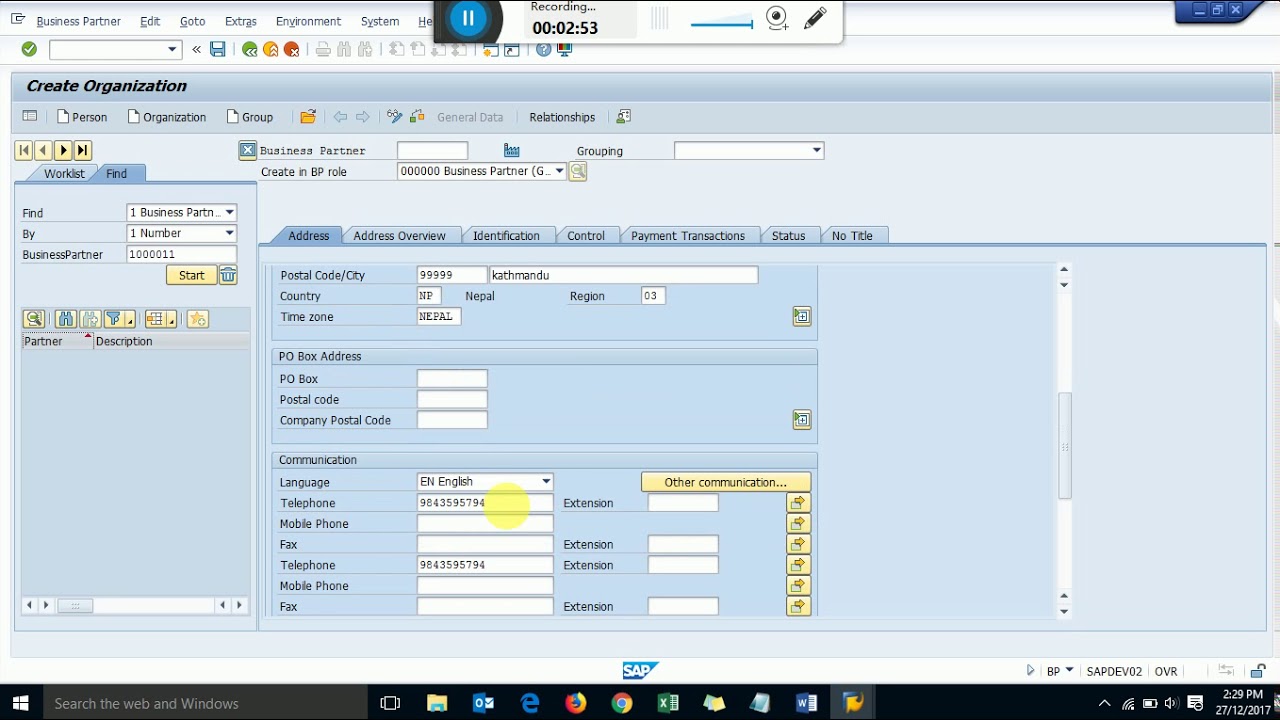
Task: Open the BP dropdown arrow in status bar
Action: tap(1069, 671)
